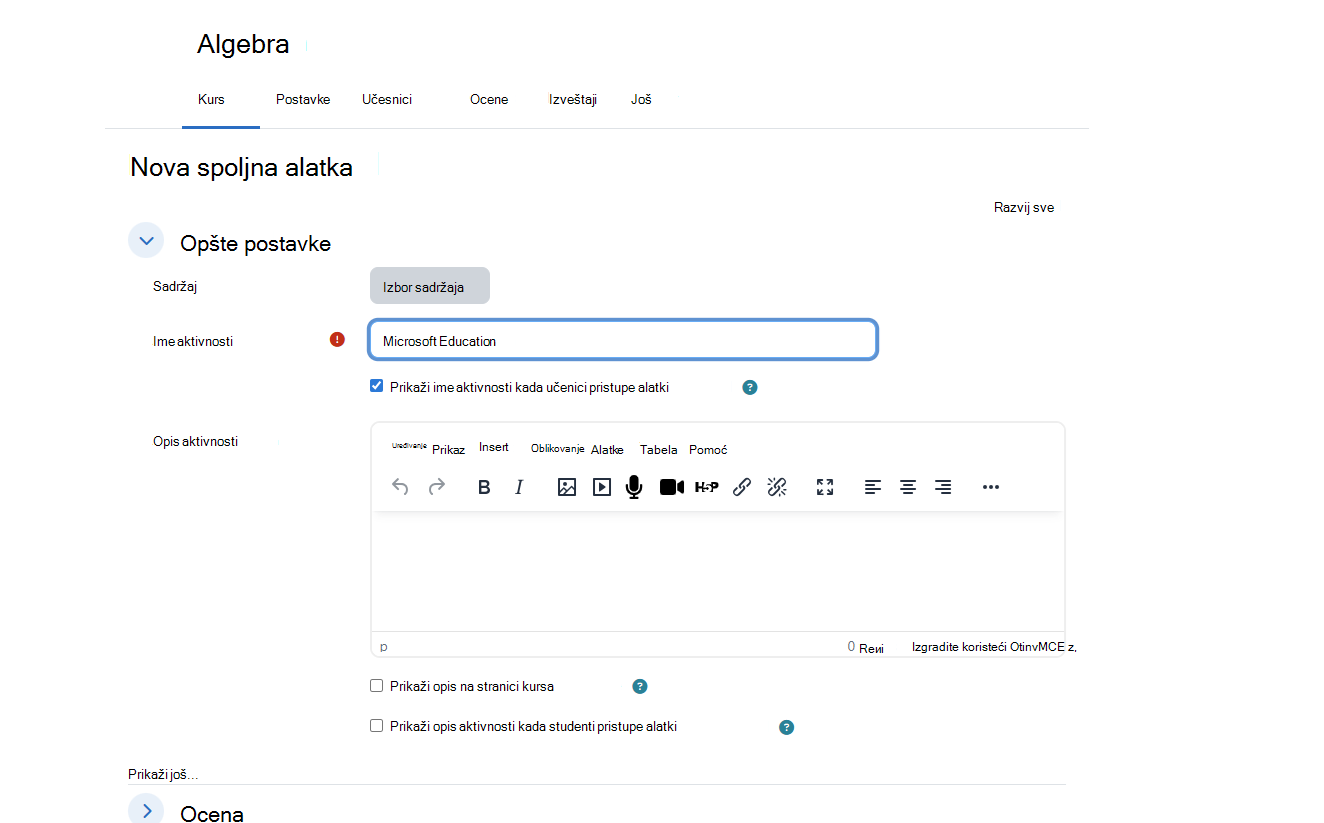Open the Još dropdown in course navigation
The height and width of the screenshot is (823, 1324).
(x=641, y=99)
